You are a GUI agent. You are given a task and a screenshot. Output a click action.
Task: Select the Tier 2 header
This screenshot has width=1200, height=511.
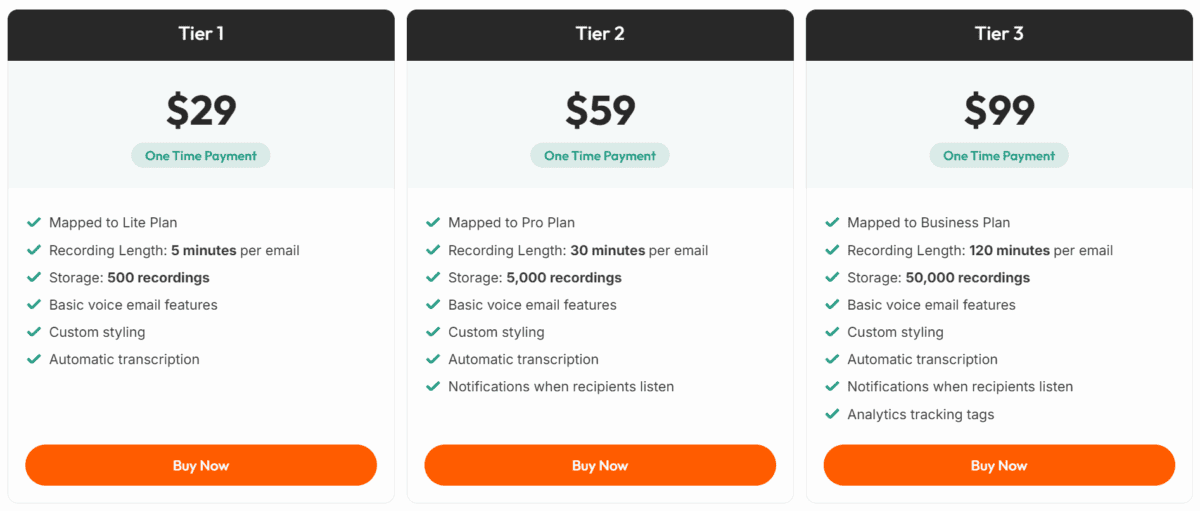point(600,34)
